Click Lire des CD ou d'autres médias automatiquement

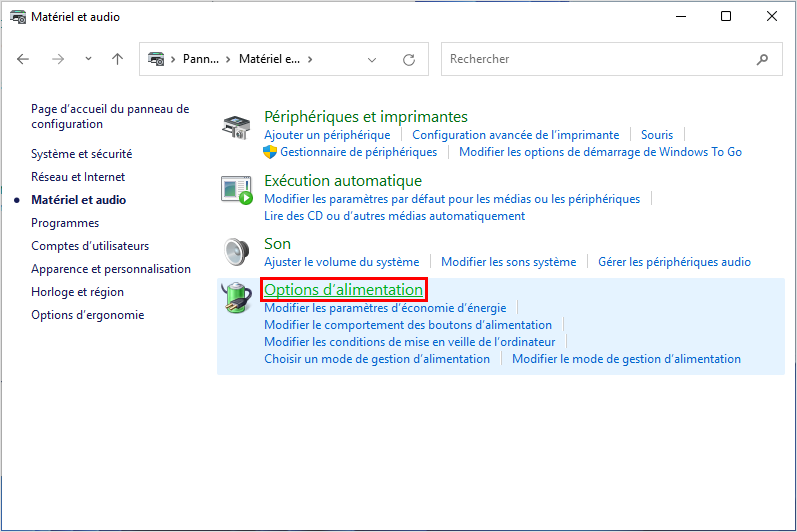click(394, 216)
